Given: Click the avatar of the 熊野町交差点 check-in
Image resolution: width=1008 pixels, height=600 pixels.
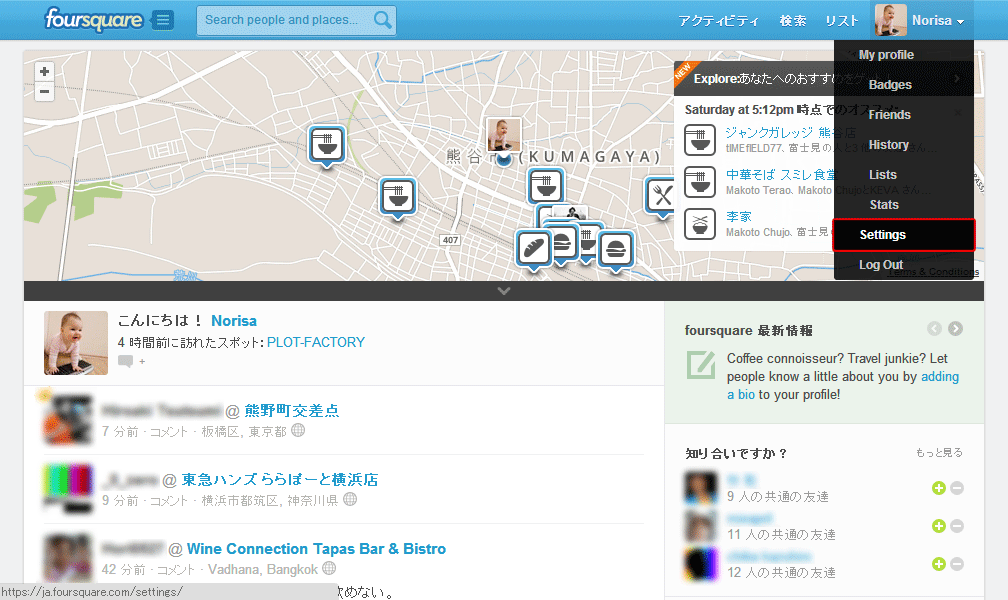Looking at the screenshot, I should (68, 420).
